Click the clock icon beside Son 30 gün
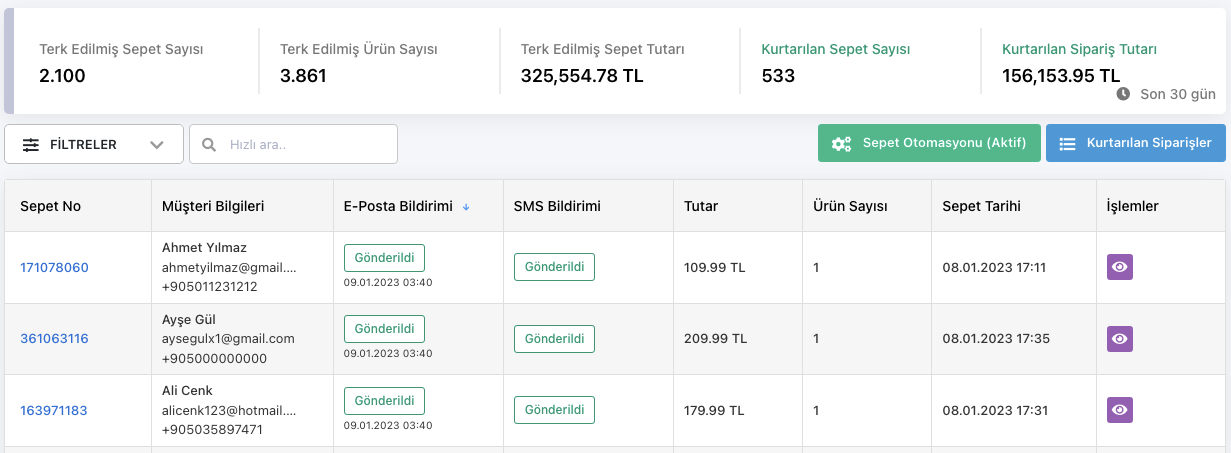 [1123, 93]
